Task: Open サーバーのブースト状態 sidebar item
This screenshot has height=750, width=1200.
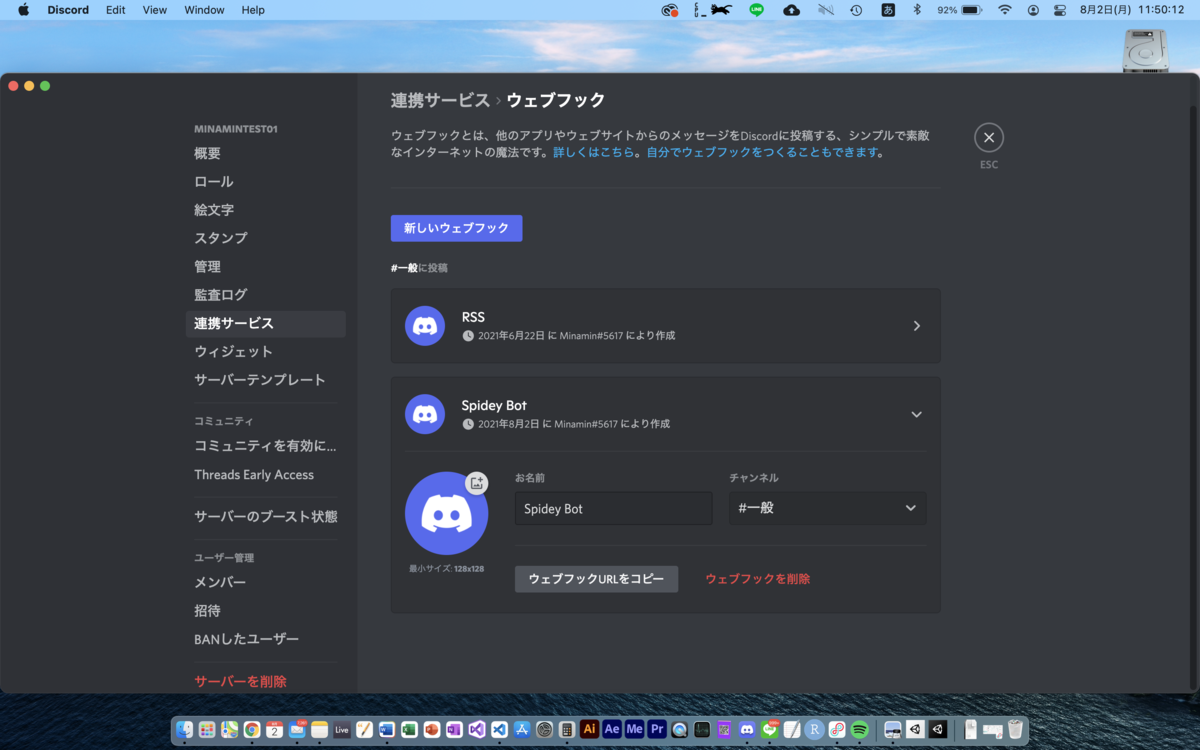Action: pos(266,517)
